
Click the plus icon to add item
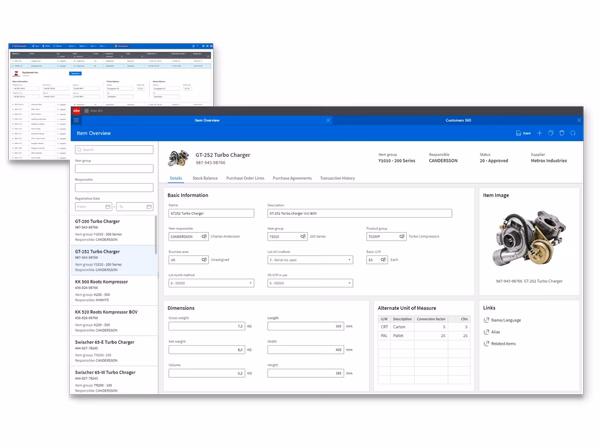(x=539, y=133)
